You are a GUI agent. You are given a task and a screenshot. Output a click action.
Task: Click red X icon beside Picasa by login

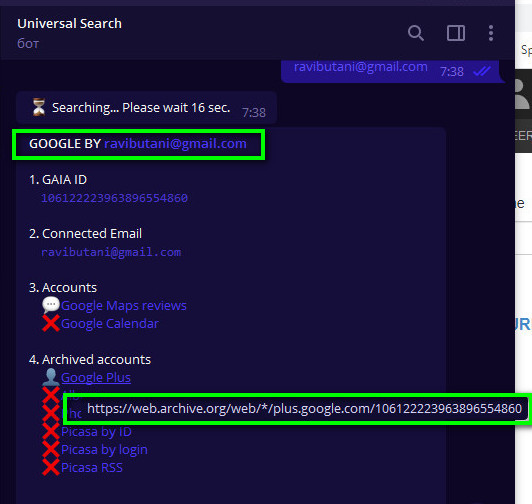[51, 449]
